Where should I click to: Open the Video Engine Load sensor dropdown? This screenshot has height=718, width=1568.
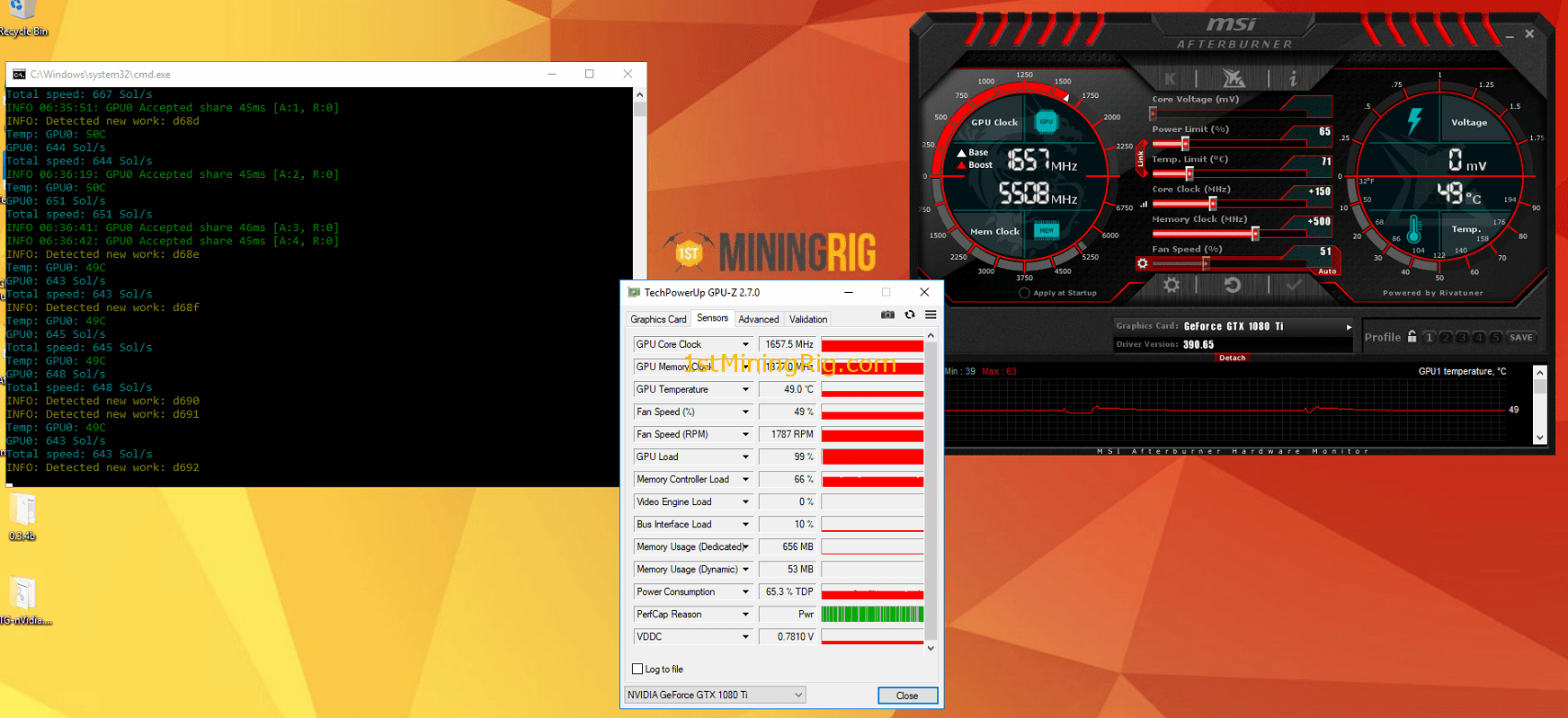tap(745, 501)
